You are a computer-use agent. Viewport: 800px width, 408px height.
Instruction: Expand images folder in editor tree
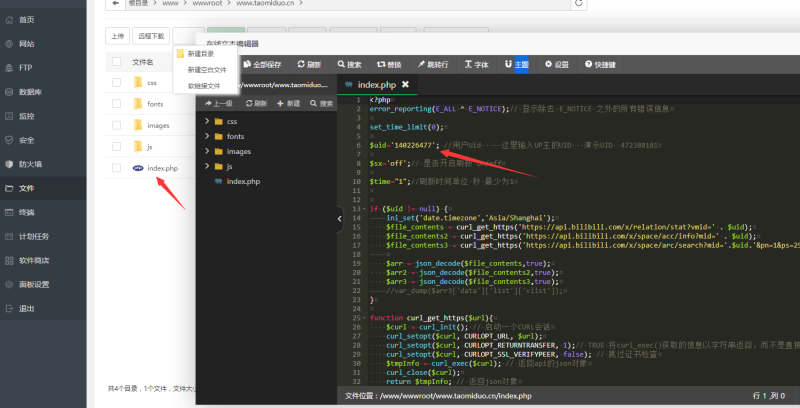[207, 151]
